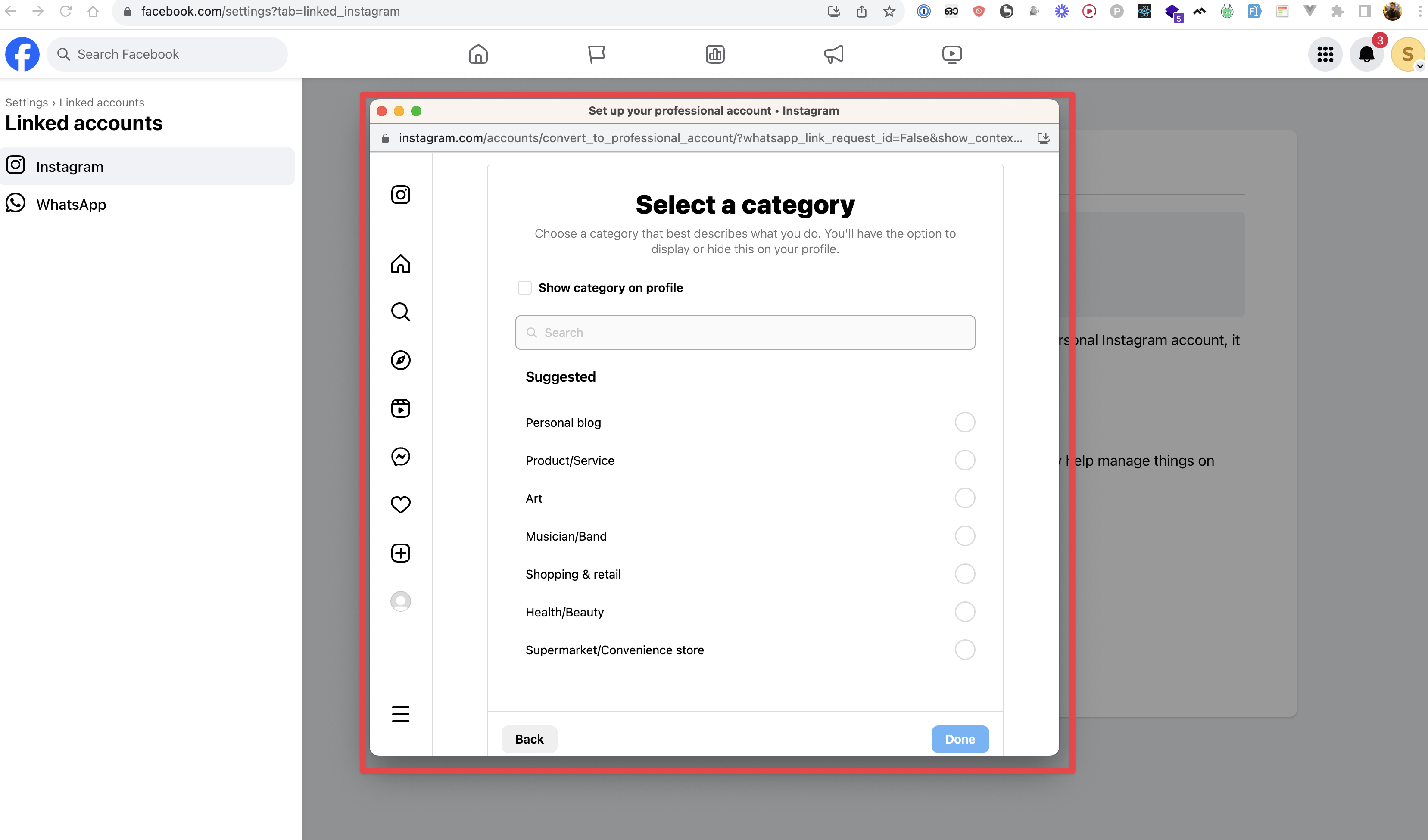Click the Instagram Reels icon in sidebar
The width and height of the screenshot is (1428, 840).
pos(400,408)
